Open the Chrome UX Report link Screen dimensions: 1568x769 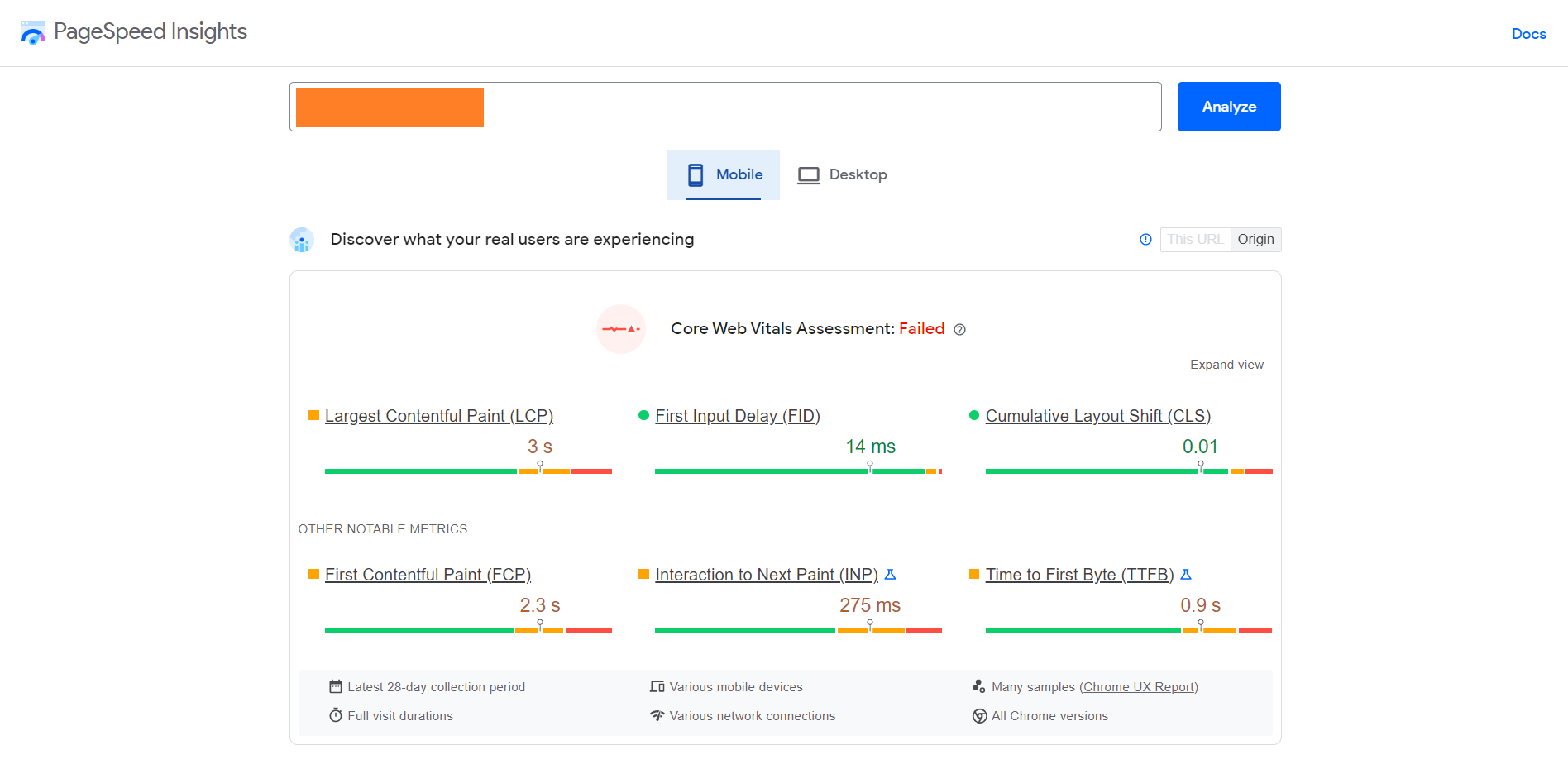coord(1139,687)
